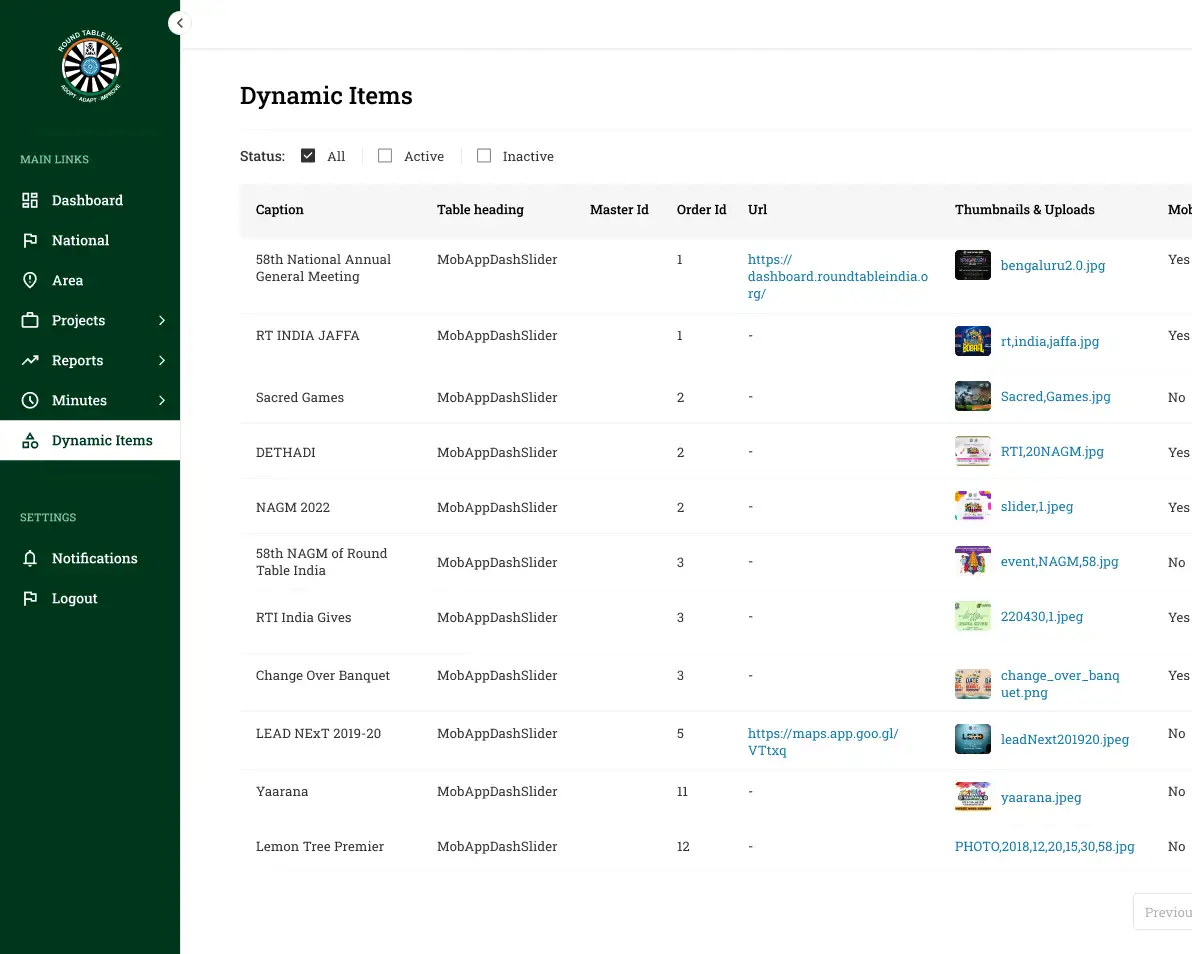Click the Projects briefcase icon
This screenshot has height=954, width=1192.
coord(30,320)
